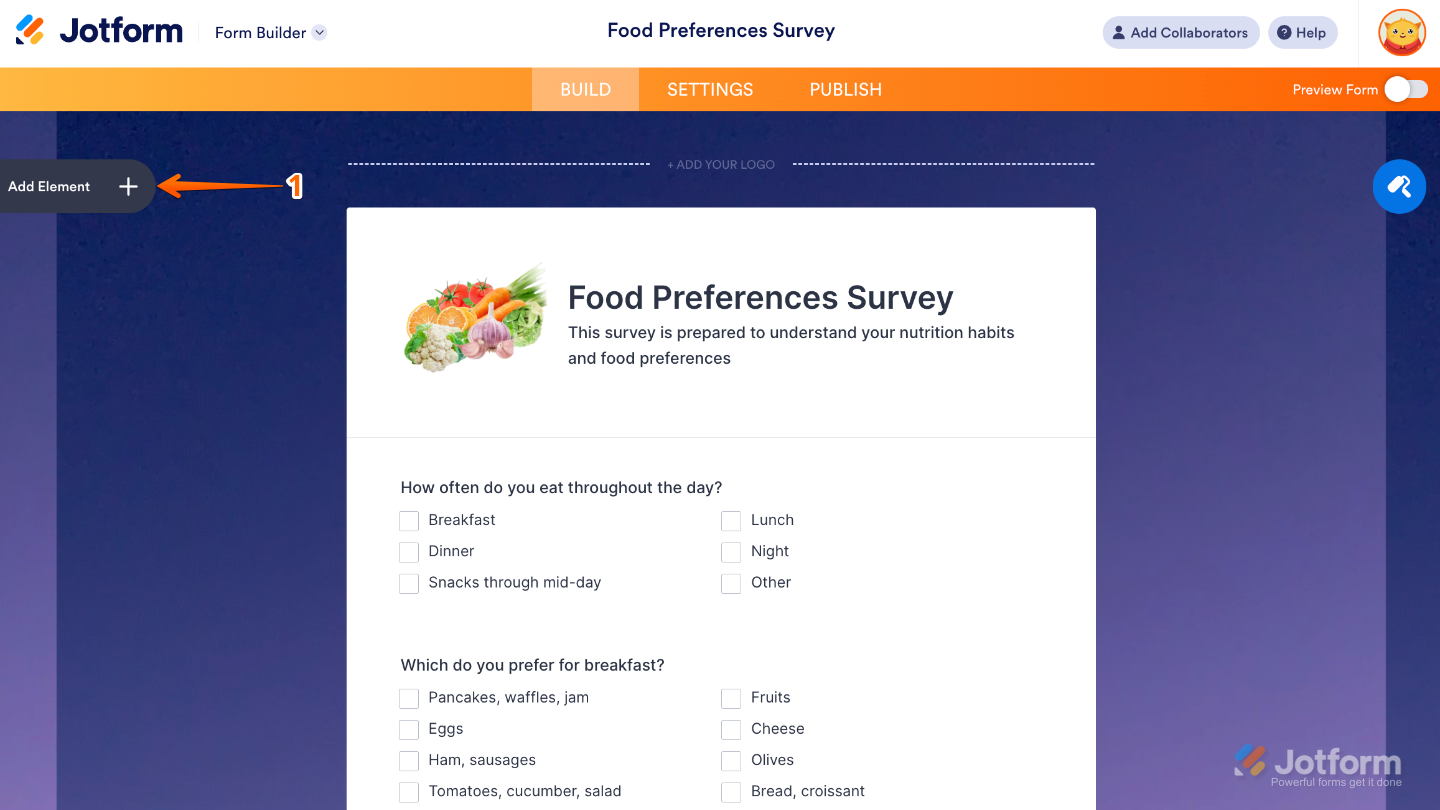Switch to the SETTINGS tab
This screenshot has width=1440, height=810.
(x=710, y=89)
